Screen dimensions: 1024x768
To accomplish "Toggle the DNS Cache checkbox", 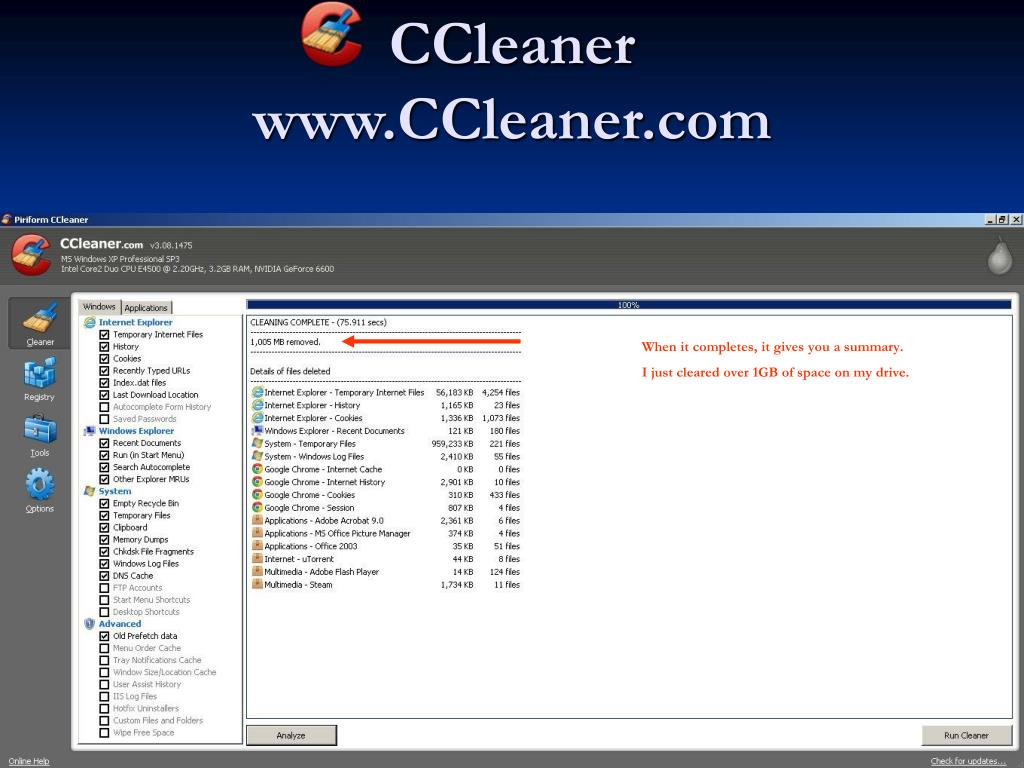I will pyautogui.click(x=104, y=576).
